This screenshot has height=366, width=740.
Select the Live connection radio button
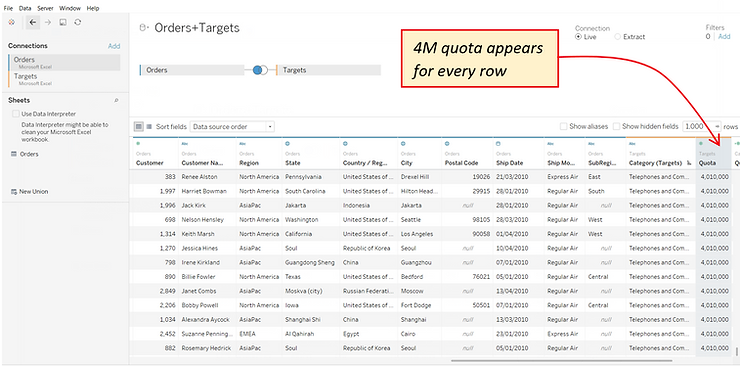578,37
